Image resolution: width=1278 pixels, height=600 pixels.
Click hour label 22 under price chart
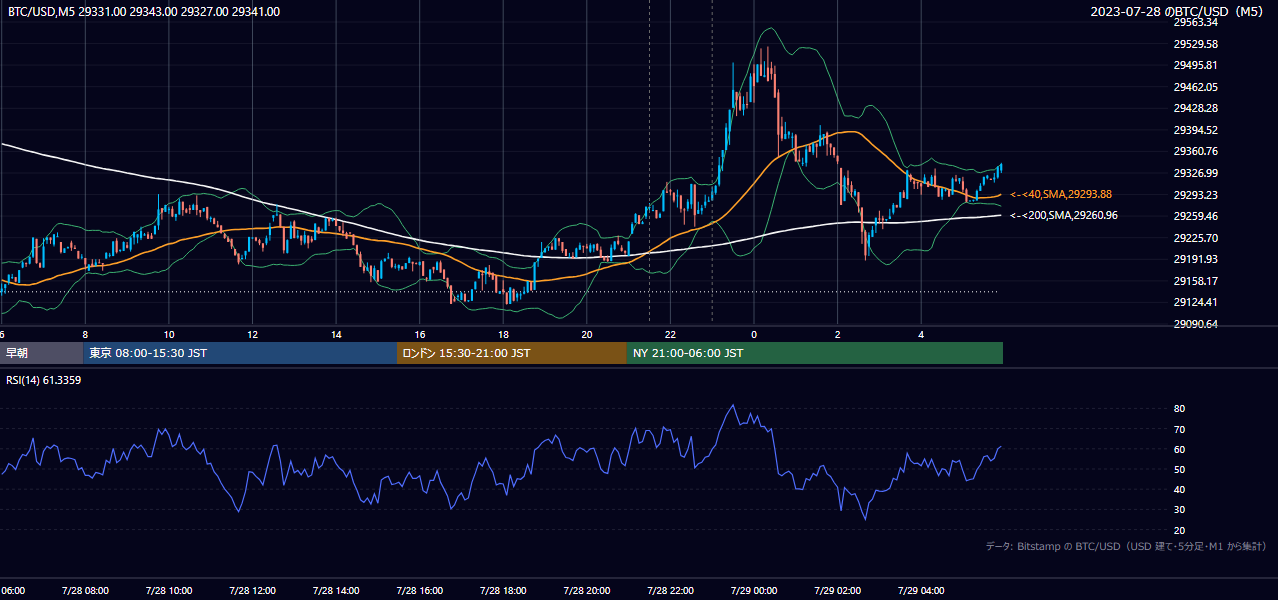click(x=670, y=335)
